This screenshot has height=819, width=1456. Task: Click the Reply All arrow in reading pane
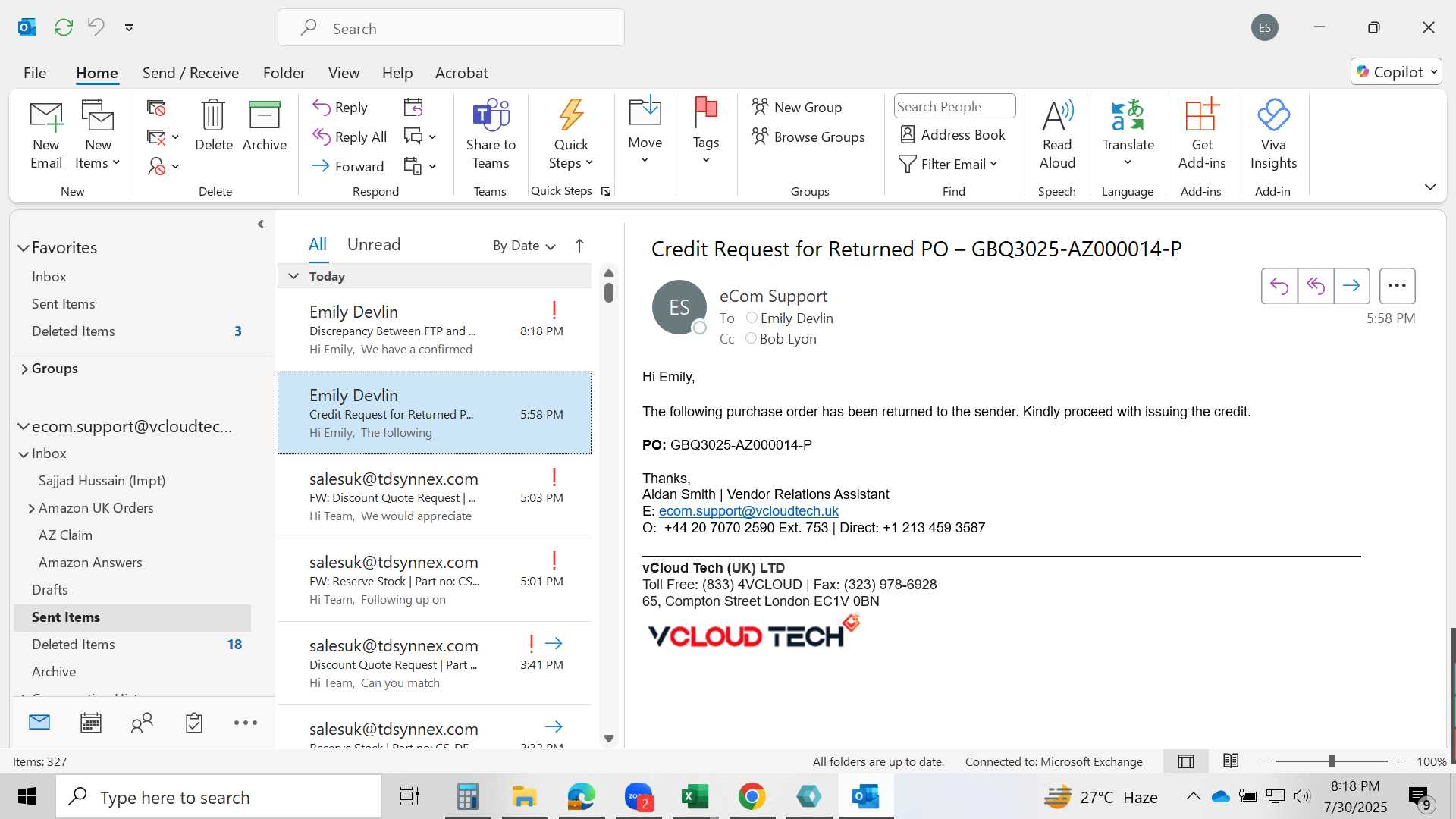[1316, 286]
